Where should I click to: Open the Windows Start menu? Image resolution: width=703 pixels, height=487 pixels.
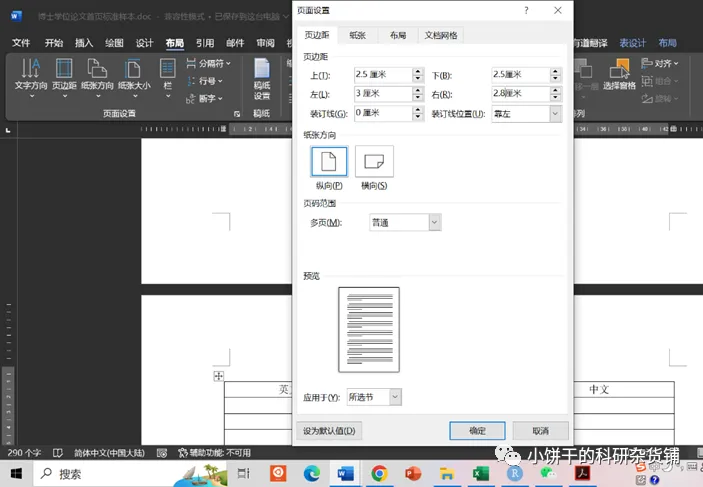[x=16, y=474]
